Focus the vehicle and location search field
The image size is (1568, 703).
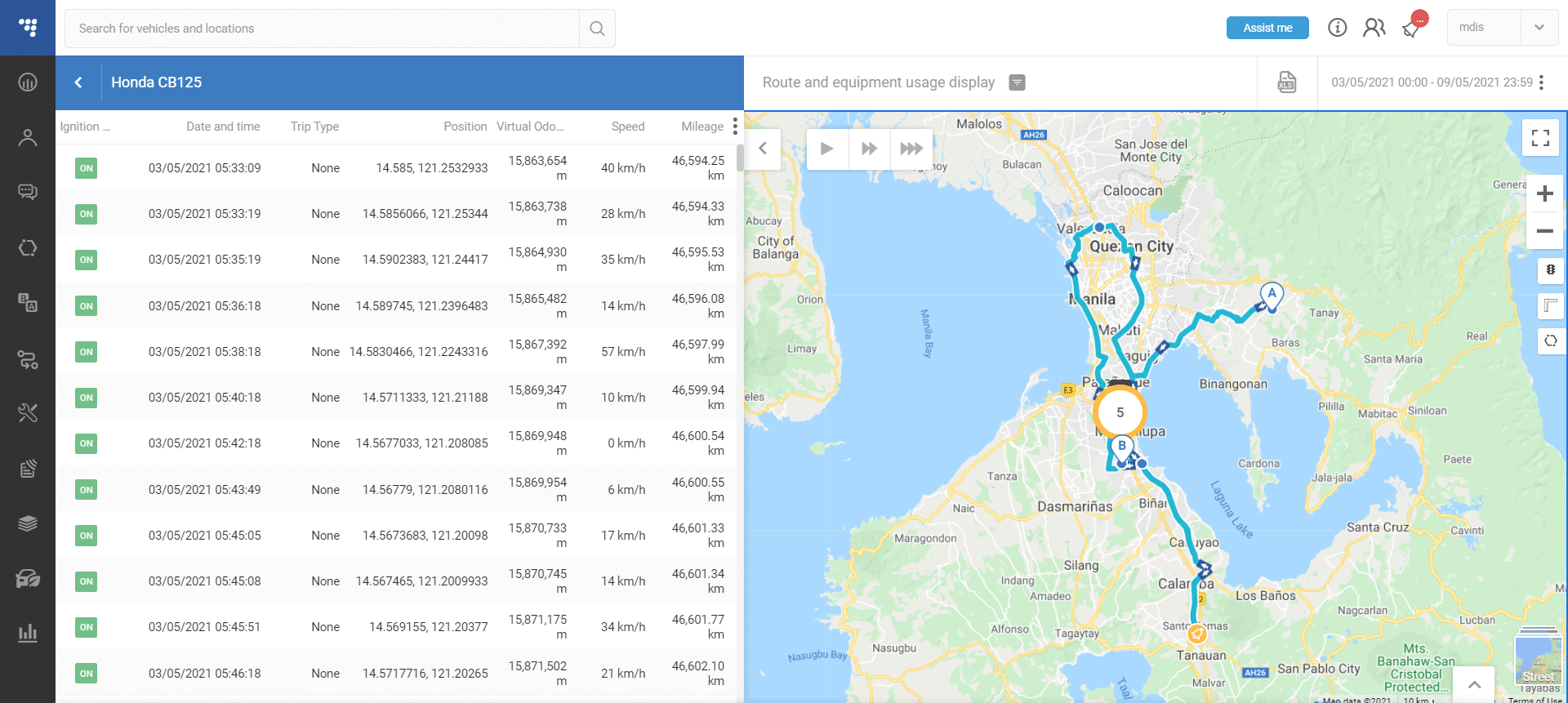click(323, 29)
